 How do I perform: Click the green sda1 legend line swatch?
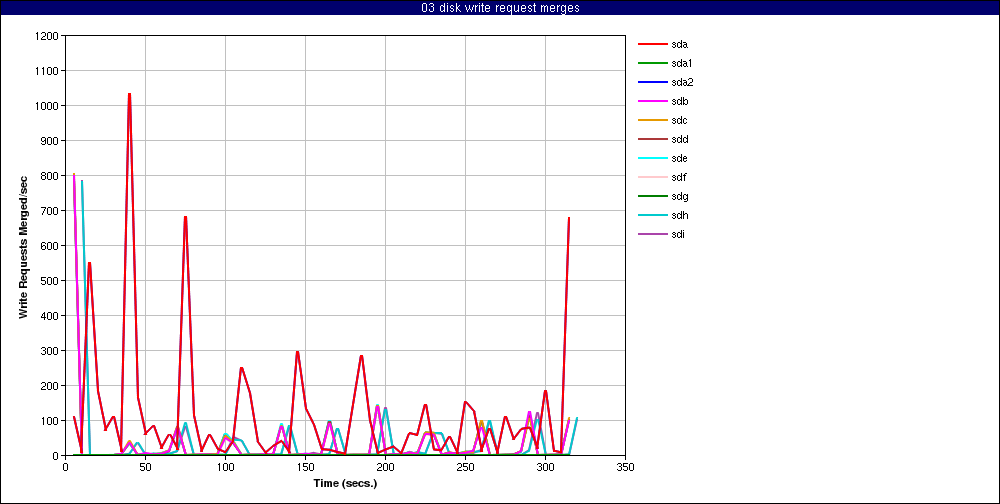point(652,63)
